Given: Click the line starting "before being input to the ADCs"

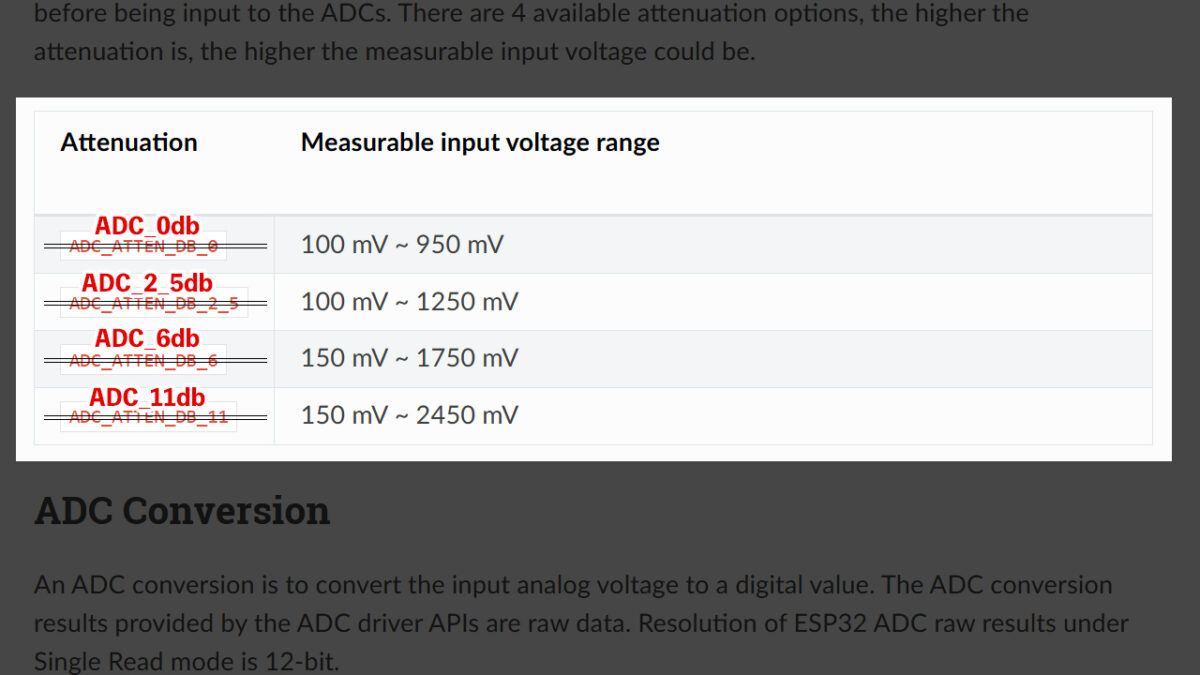Looking at the screenshot, I should [531, 15].
